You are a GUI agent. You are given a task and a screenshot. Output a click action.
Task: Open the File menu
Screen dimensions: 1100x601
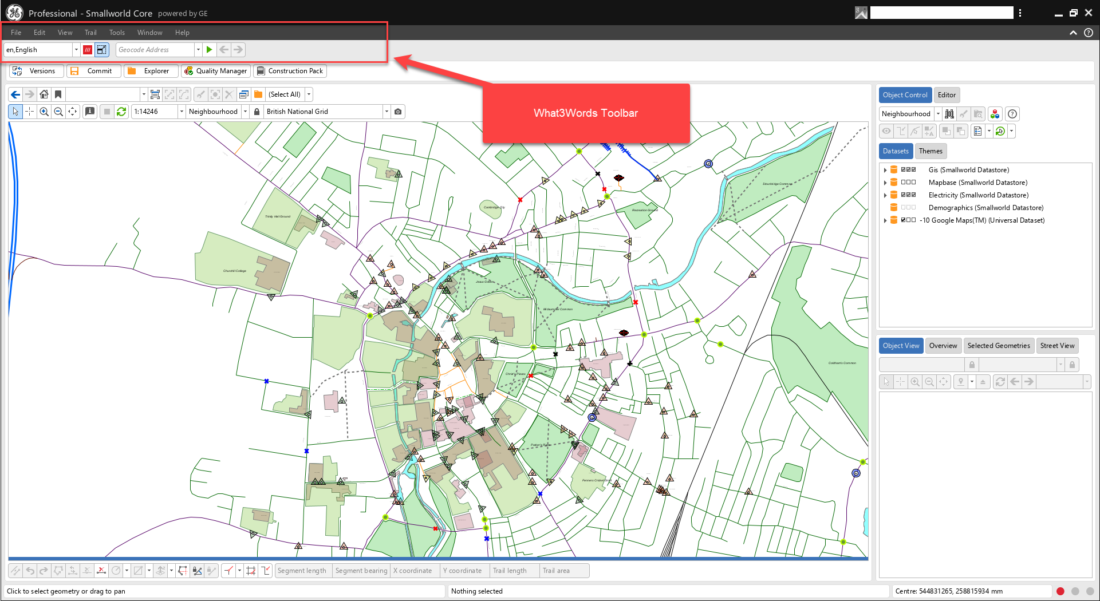[x=15, y=32]
